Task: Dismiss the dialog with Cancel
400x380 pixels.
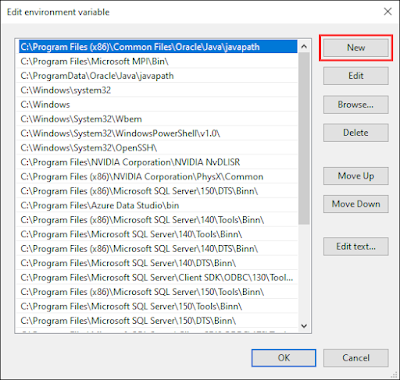Action: click(x=356, y=358)
